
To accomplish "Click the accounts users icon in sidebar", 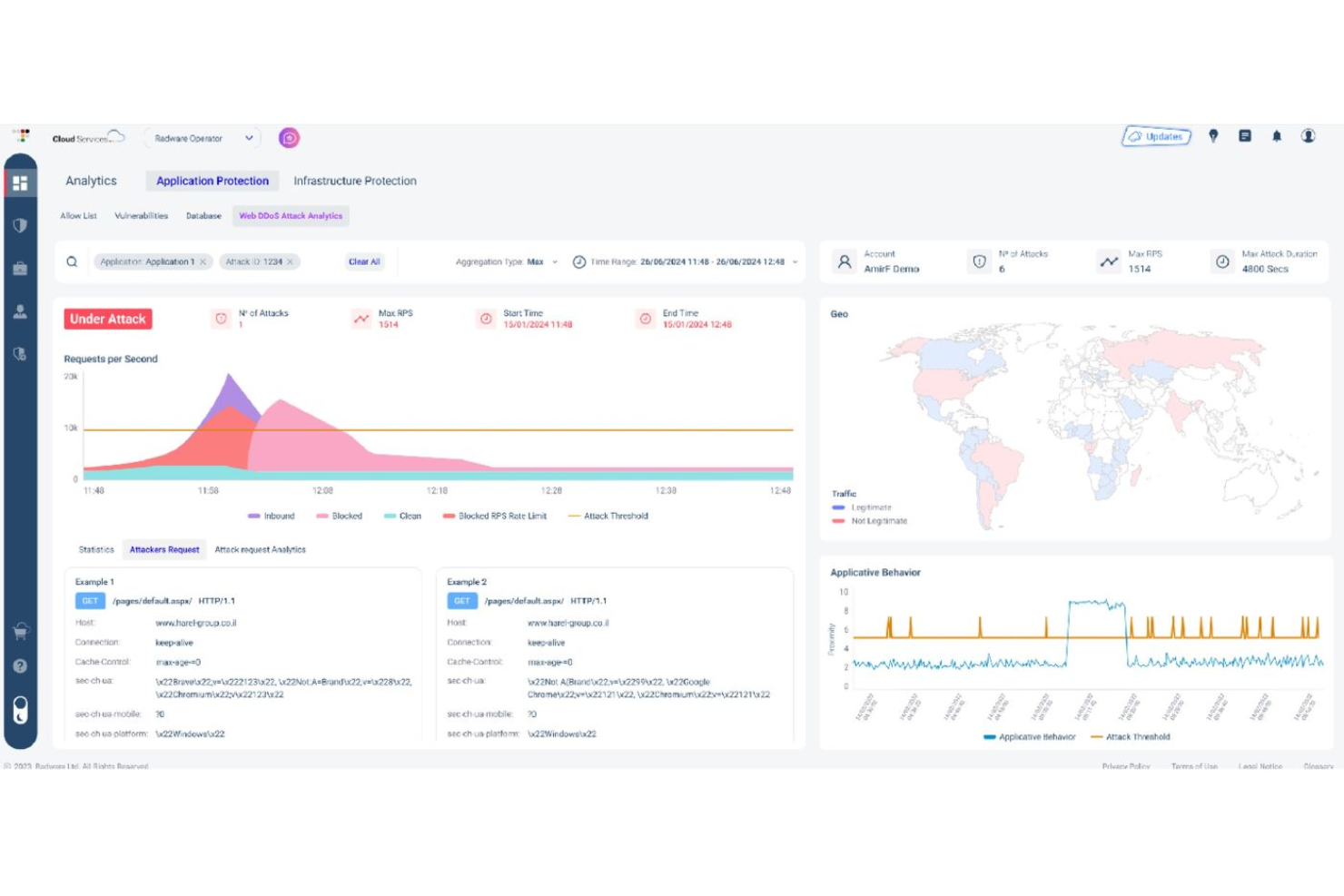I will [x=20, y=311].
